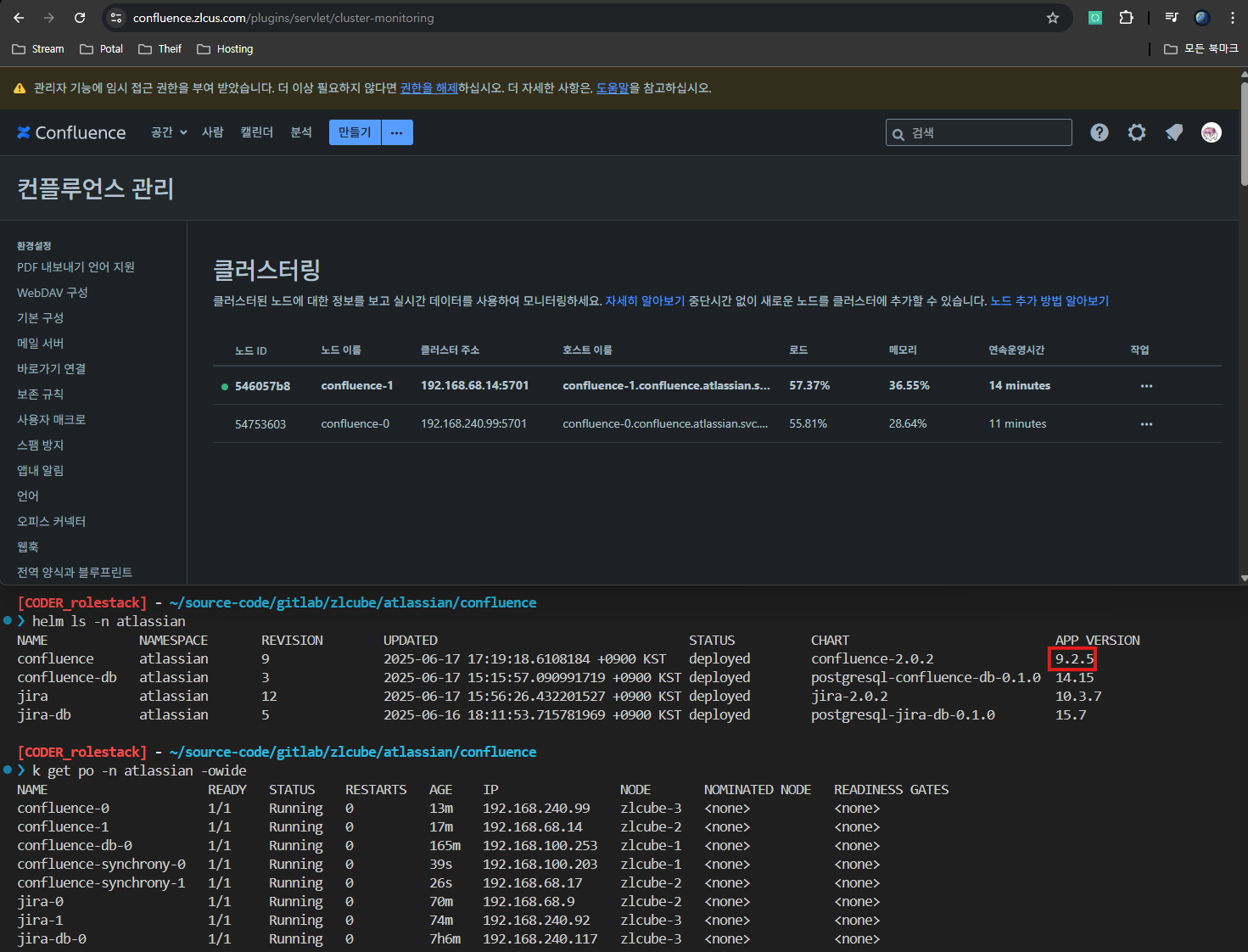This screenshot has height=952, width=1248.
Task: Open 웹훅 in sidebar
Action: [x=28, y=547]
